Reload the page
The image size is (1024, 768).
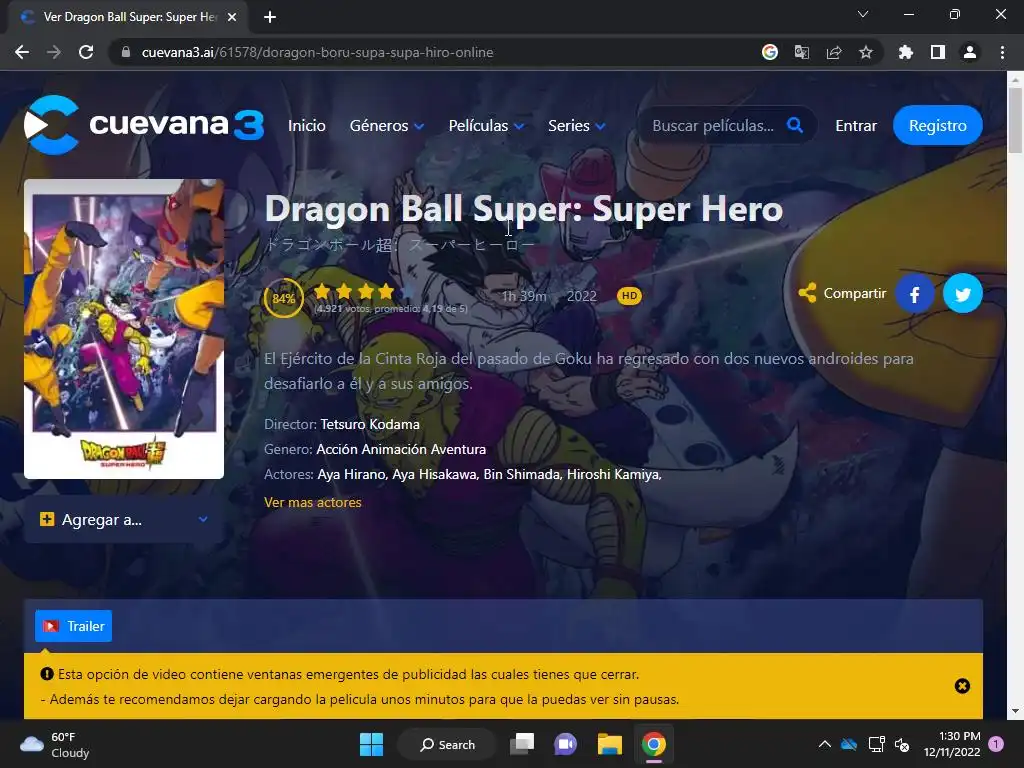(86, 52)
